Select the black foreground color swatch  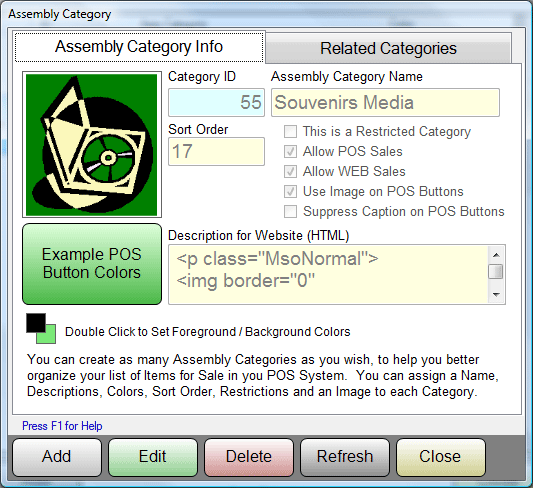pos(36,323)
